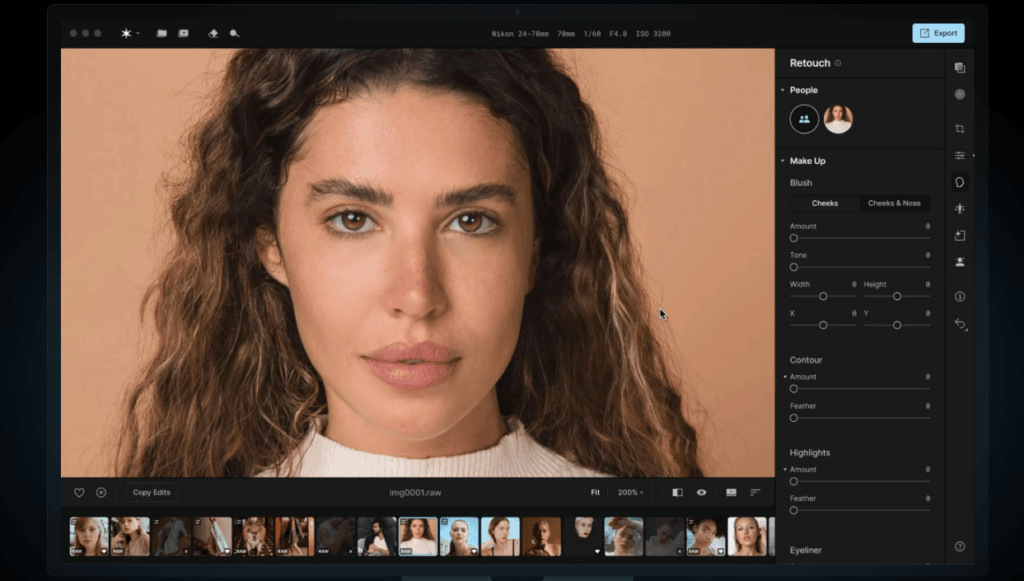The width and height of the screenshot is (1024, 581).
Task: Open the info icon in sidebar
Action: pyautogui.click(x=959, y=296)
